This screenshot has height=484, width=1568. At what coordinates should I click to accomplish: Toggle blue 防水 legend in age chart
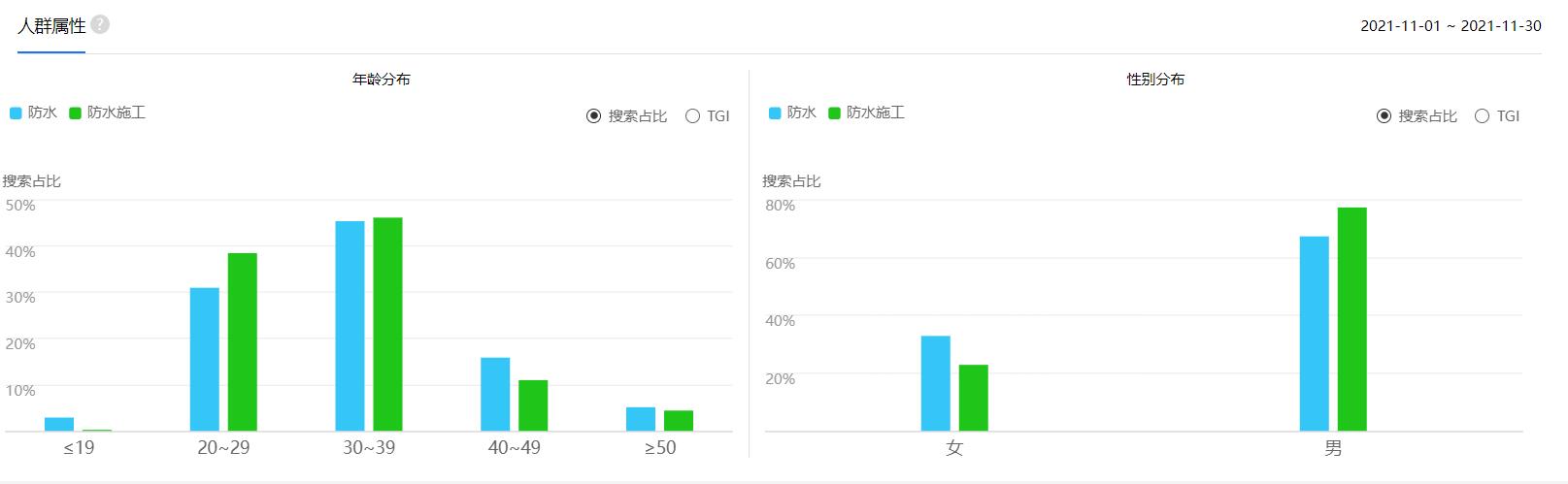click(x=33, y=113)
